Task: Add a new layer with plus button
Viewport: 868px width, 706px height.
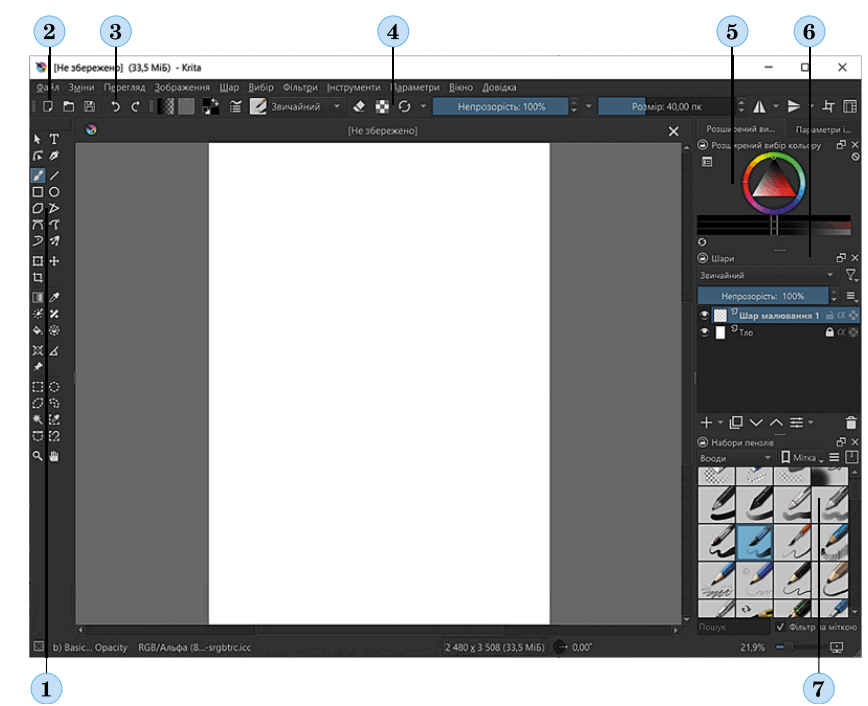Action: click(x=706, y=423)
